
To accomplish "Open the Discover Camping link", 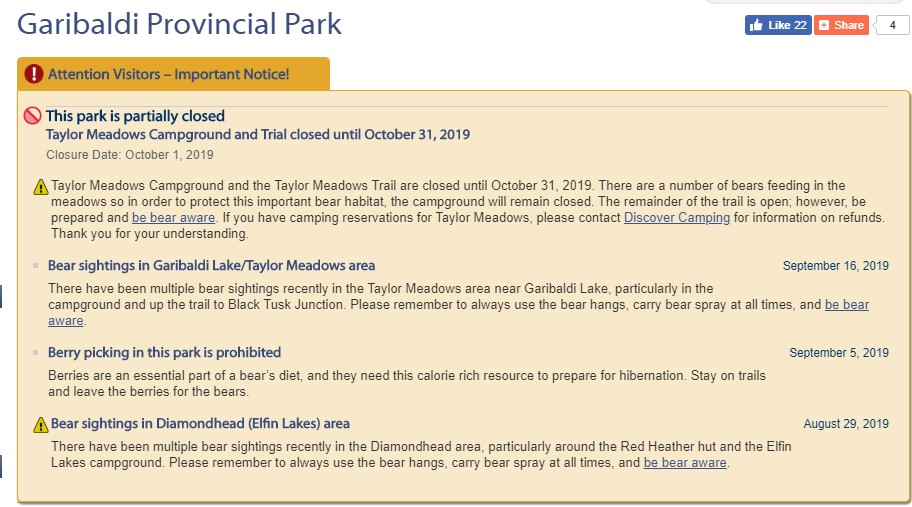I will [676, 217].
